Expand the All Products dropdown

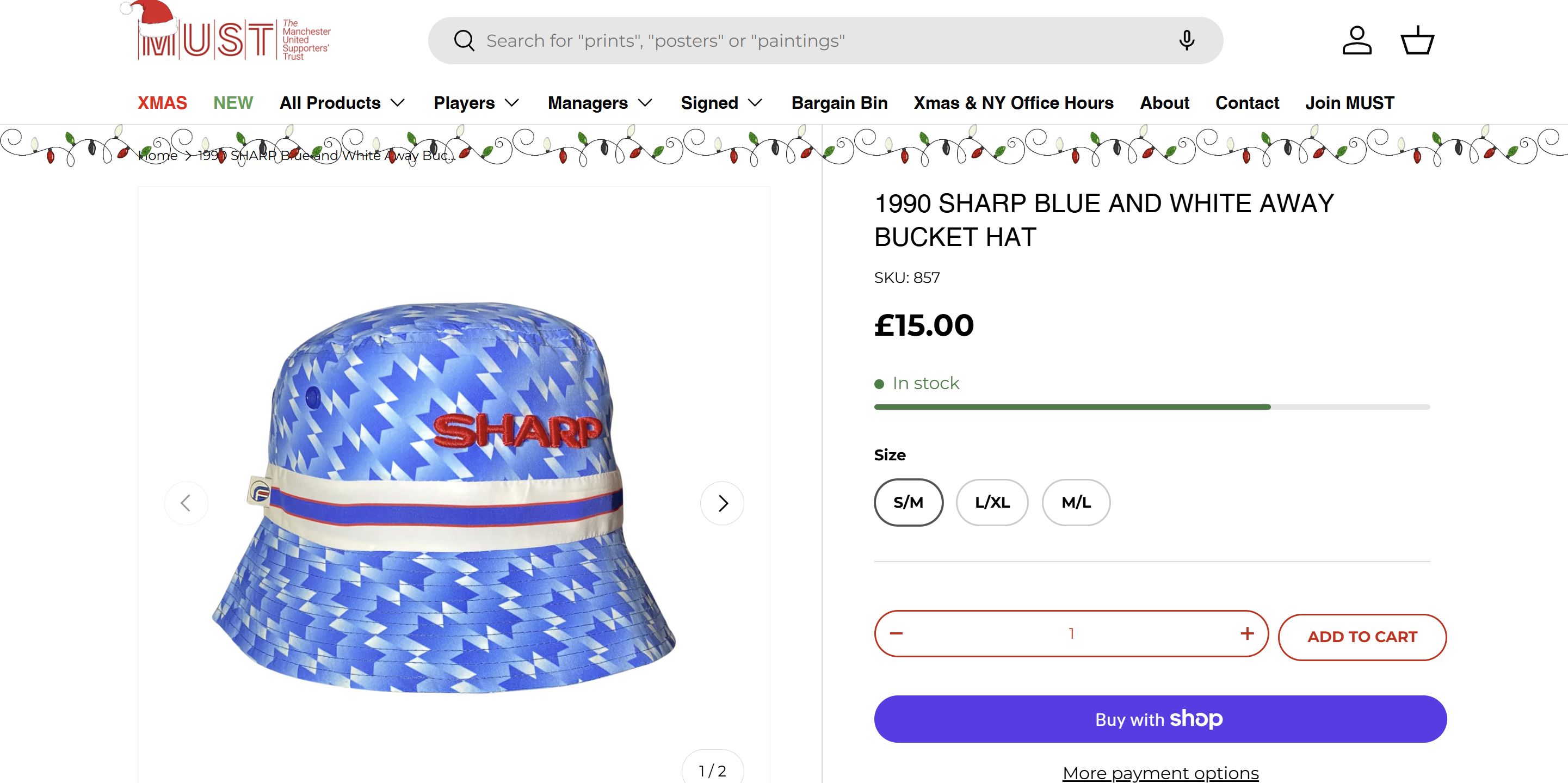point(342,103)
